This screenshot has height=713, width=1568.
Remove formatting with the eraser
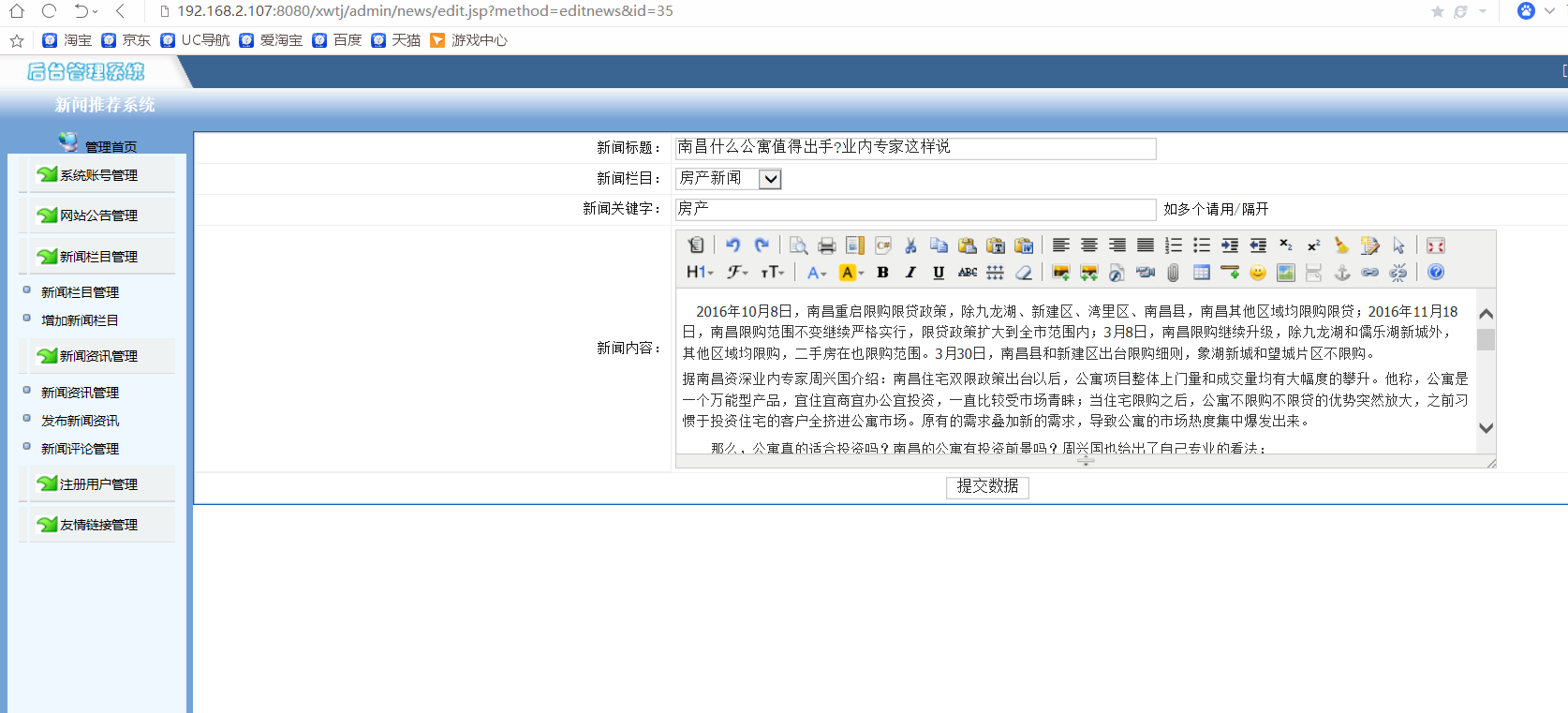click(1024, 273)
